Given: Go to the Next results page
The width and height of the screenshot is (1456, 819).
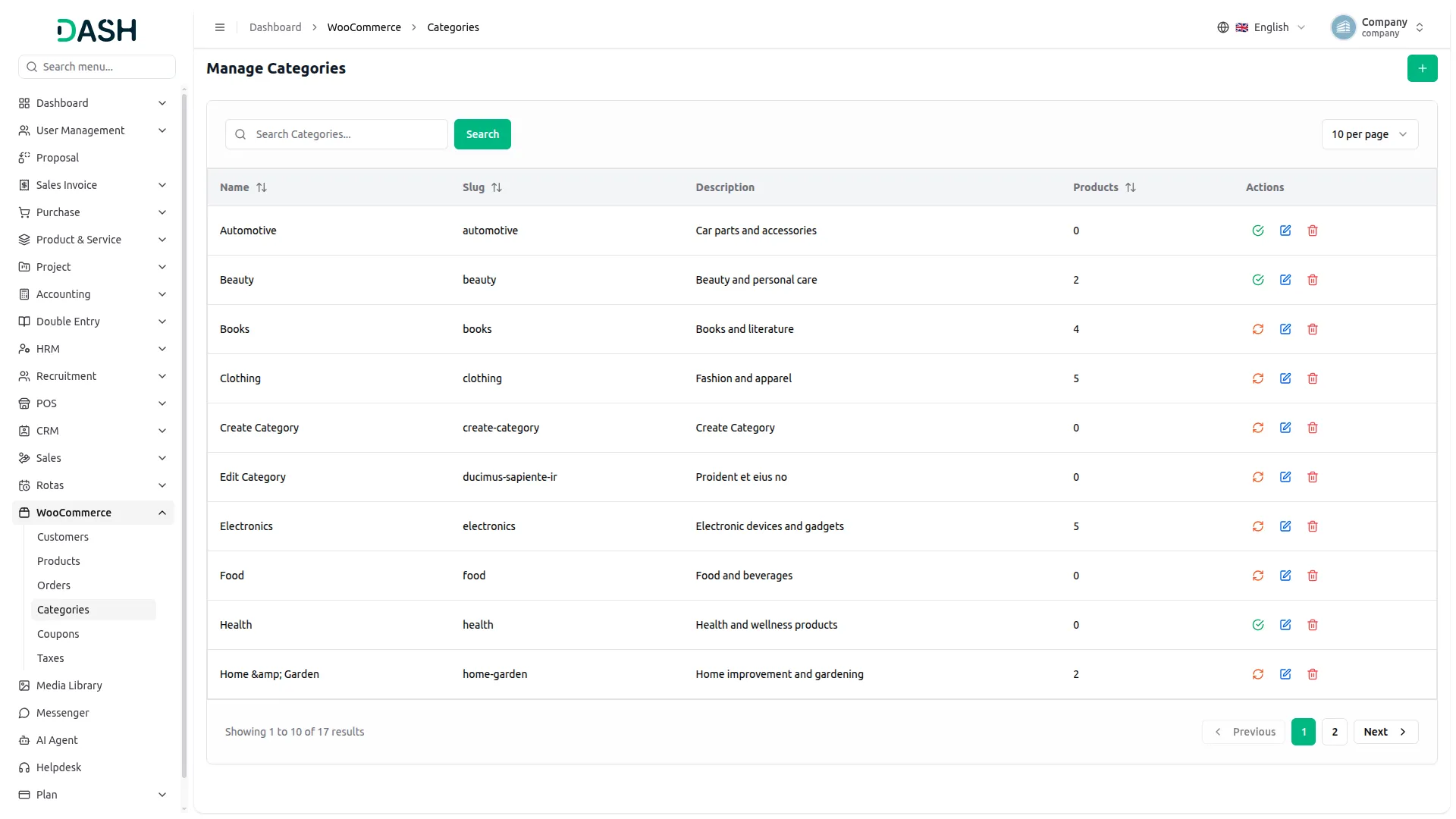Looking at the screenshot, I should 1385,732.
